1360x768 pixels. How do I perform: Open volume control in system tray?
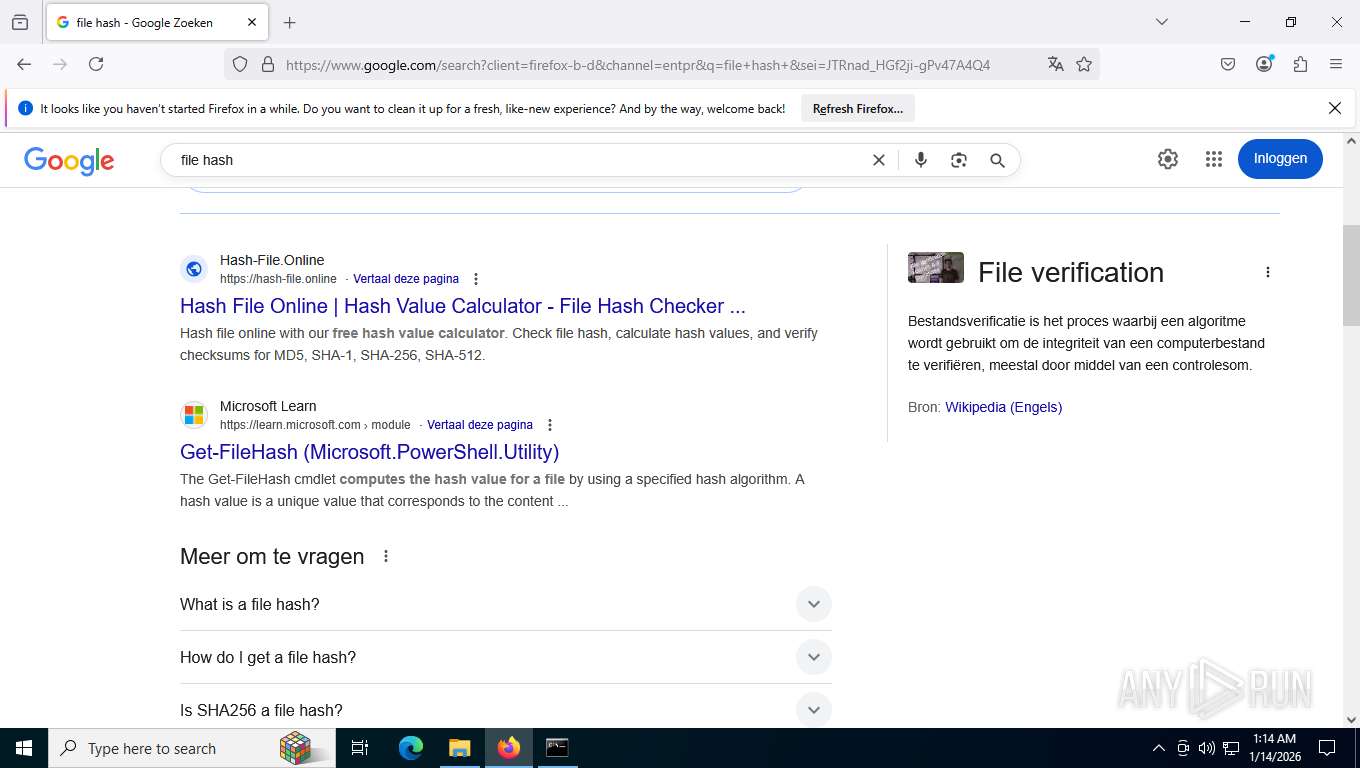tap(1206, 748)
